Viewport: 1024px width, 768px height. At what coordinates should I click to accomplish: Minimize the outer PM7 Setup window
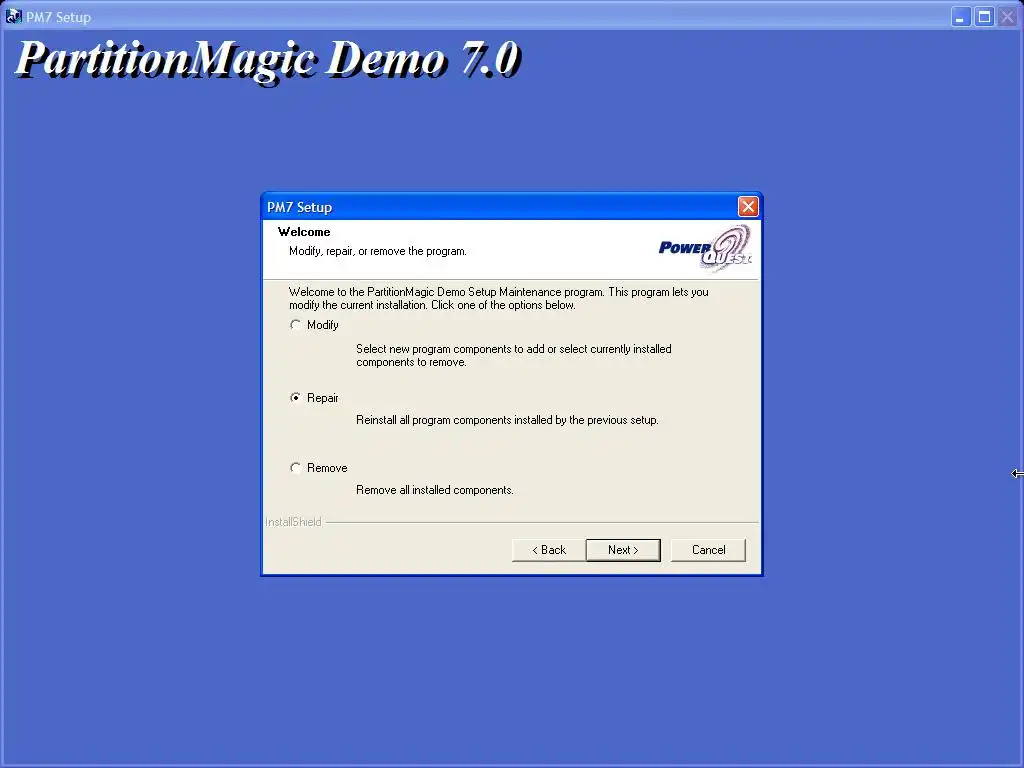tap(960, 16)
